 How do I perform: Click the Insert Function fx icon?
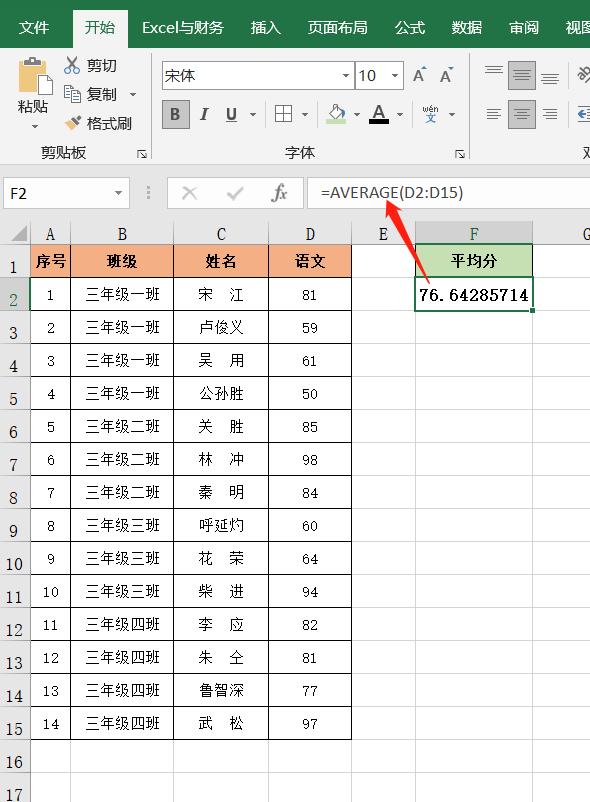point(279,193)
